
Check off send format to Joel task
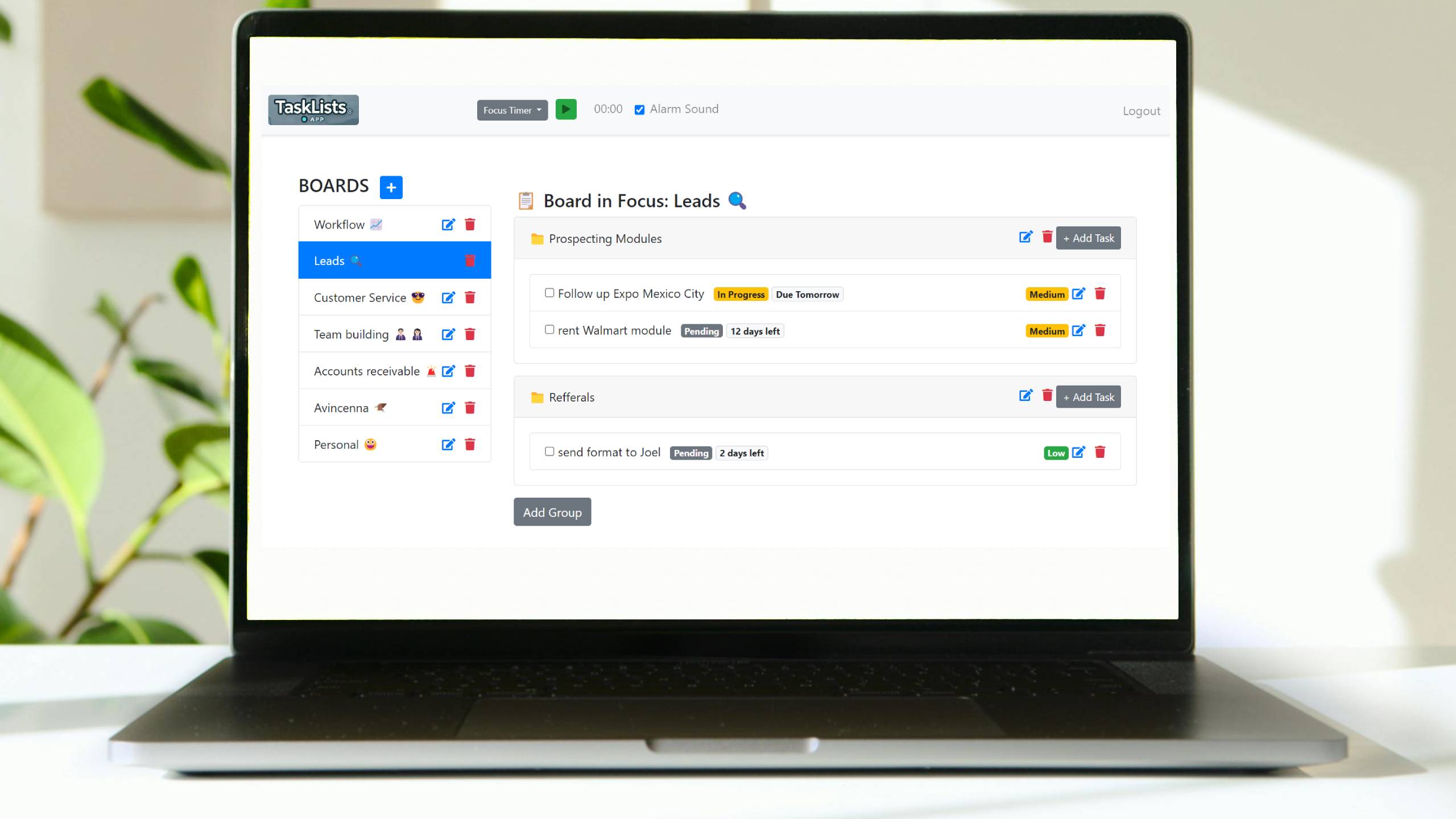549,451
